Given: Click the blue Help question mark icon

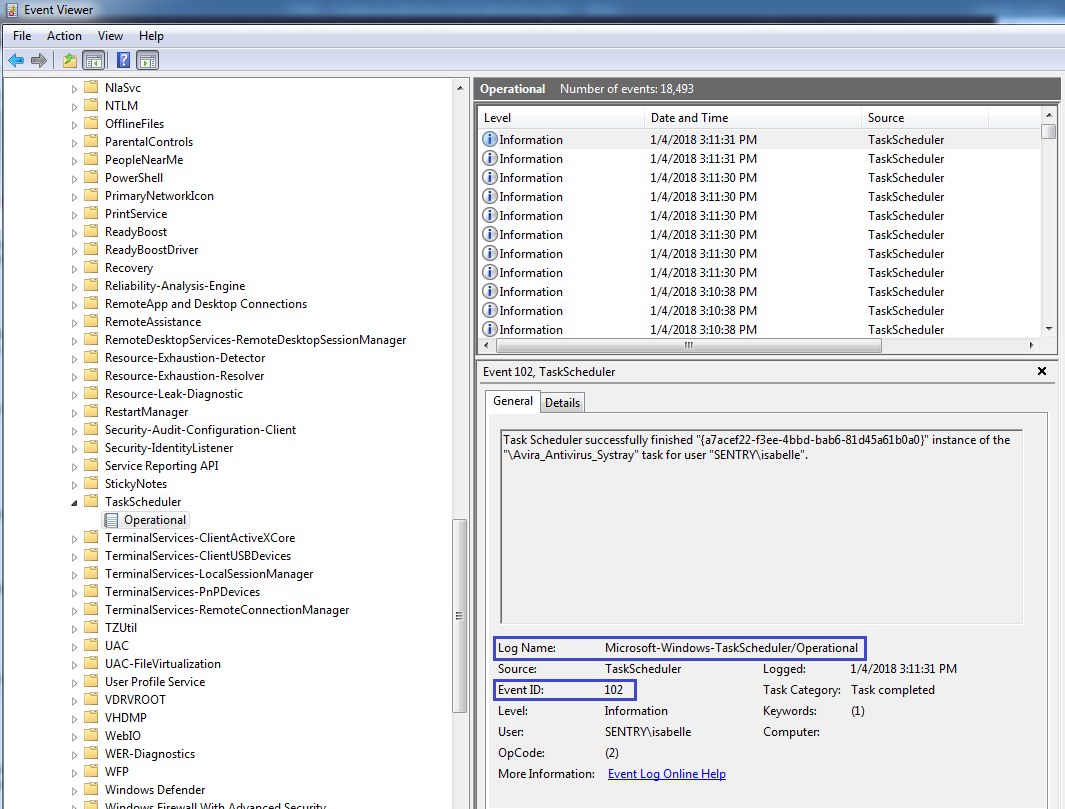Looking at the screenshot, I should pyautogui.click(x=123, y=60).
